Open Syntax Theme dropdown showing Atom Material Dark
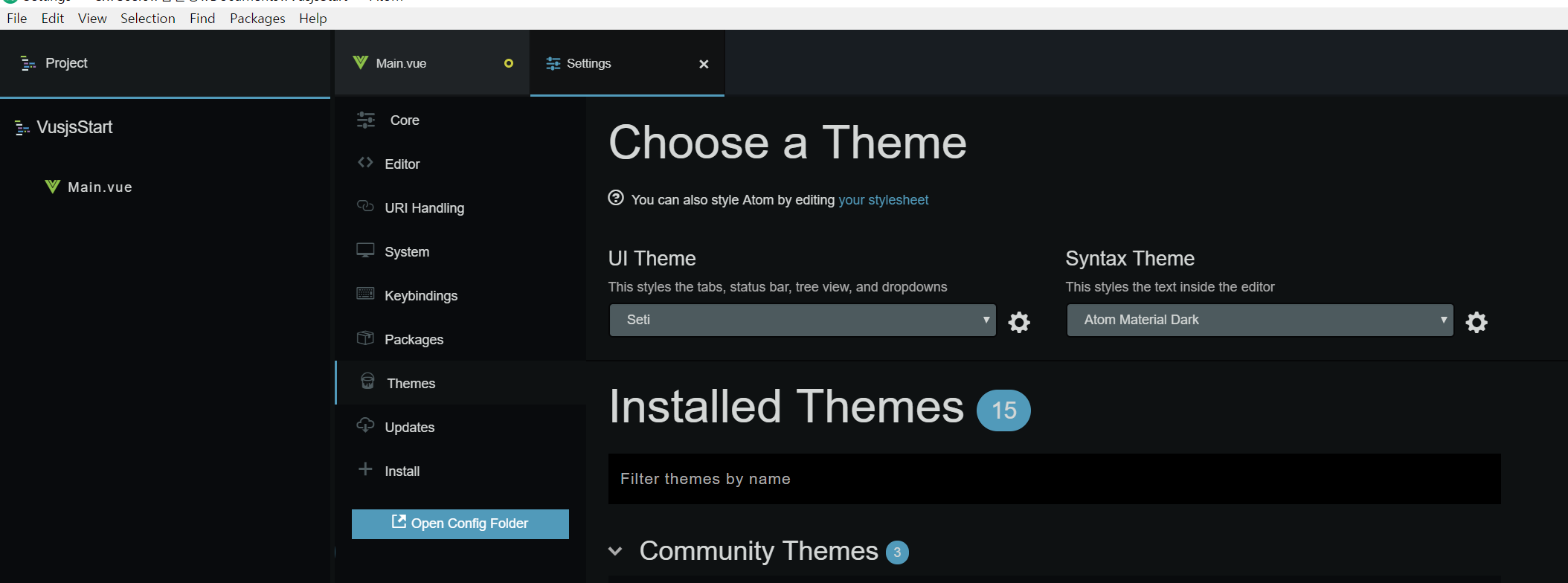 [x=1260, y=320]
